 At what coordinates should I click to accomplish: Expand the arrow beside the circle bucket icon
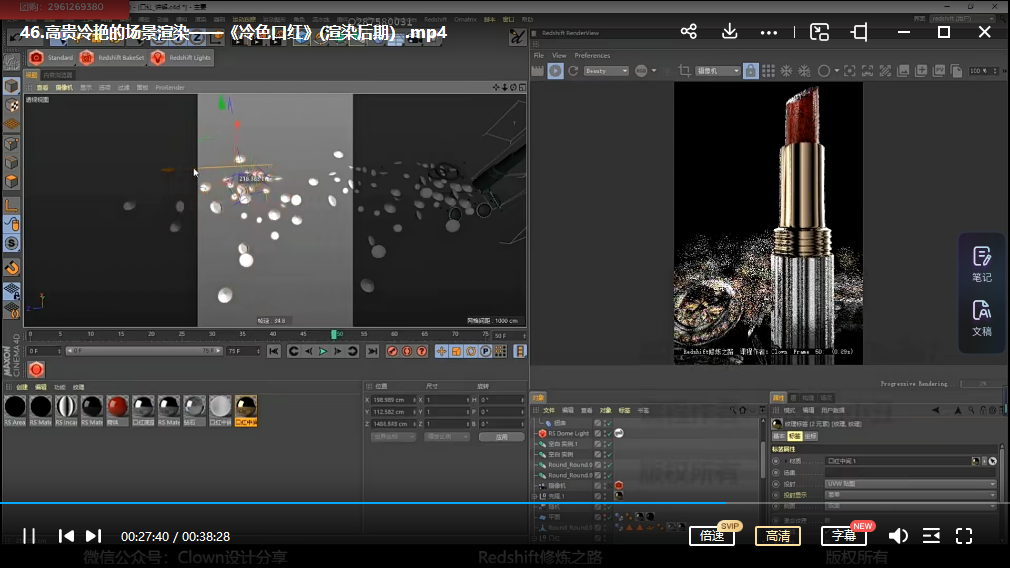(x=837, y=71)
